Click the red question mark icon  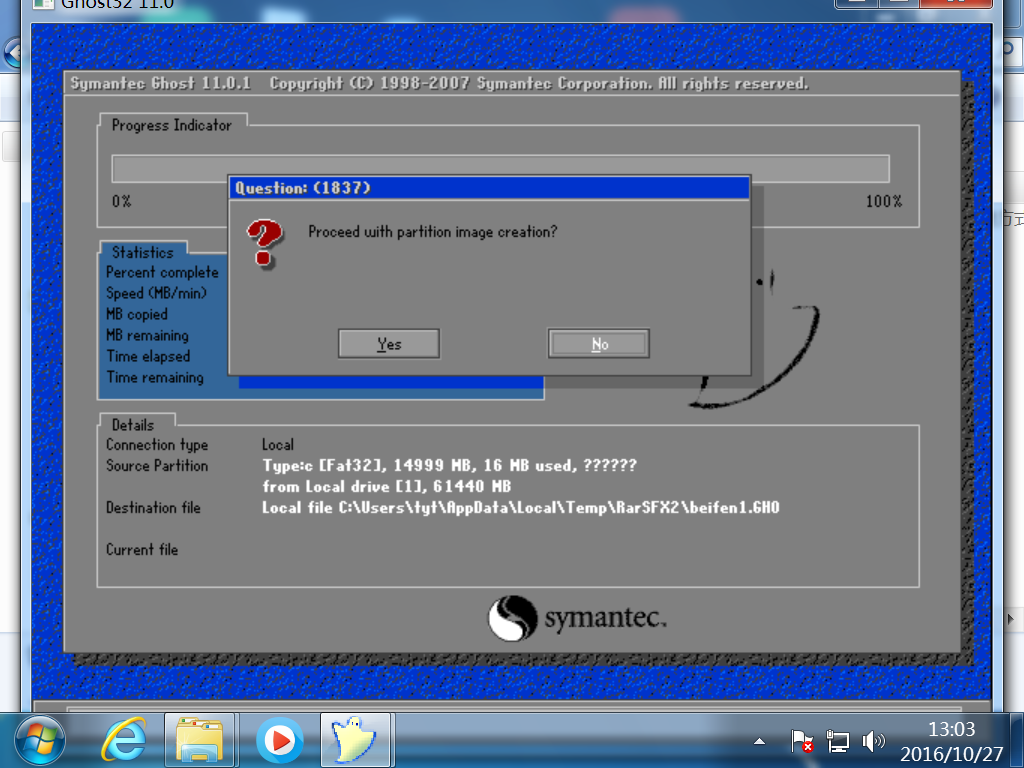(264, 243)
